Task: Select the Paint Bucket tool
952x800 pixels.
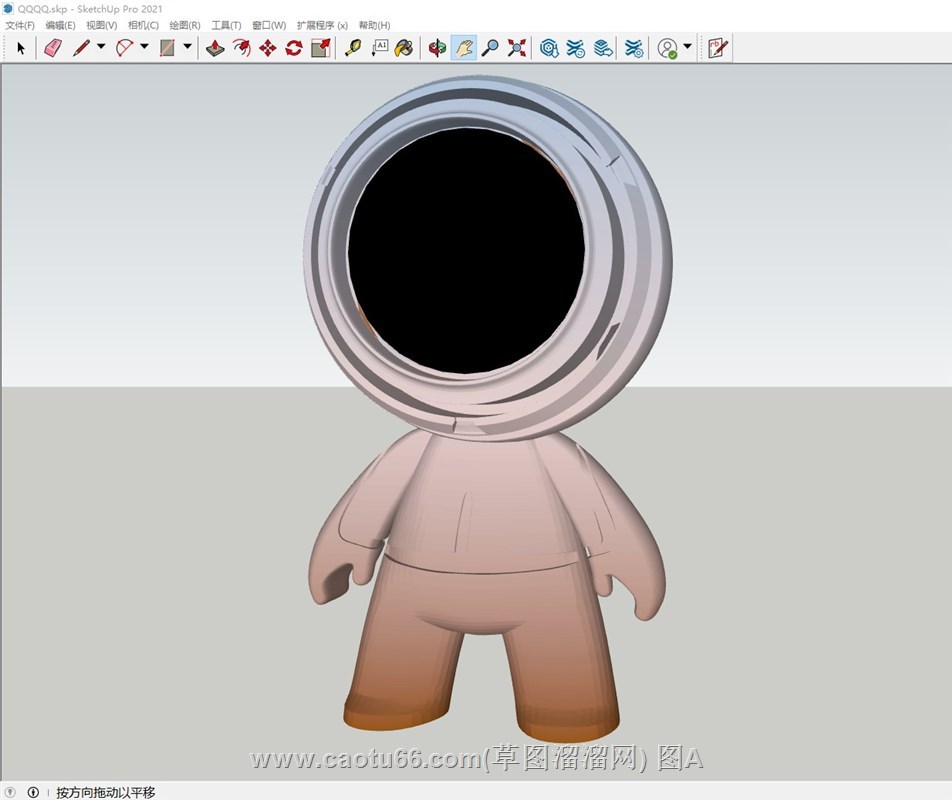Action: pos(403,47)
